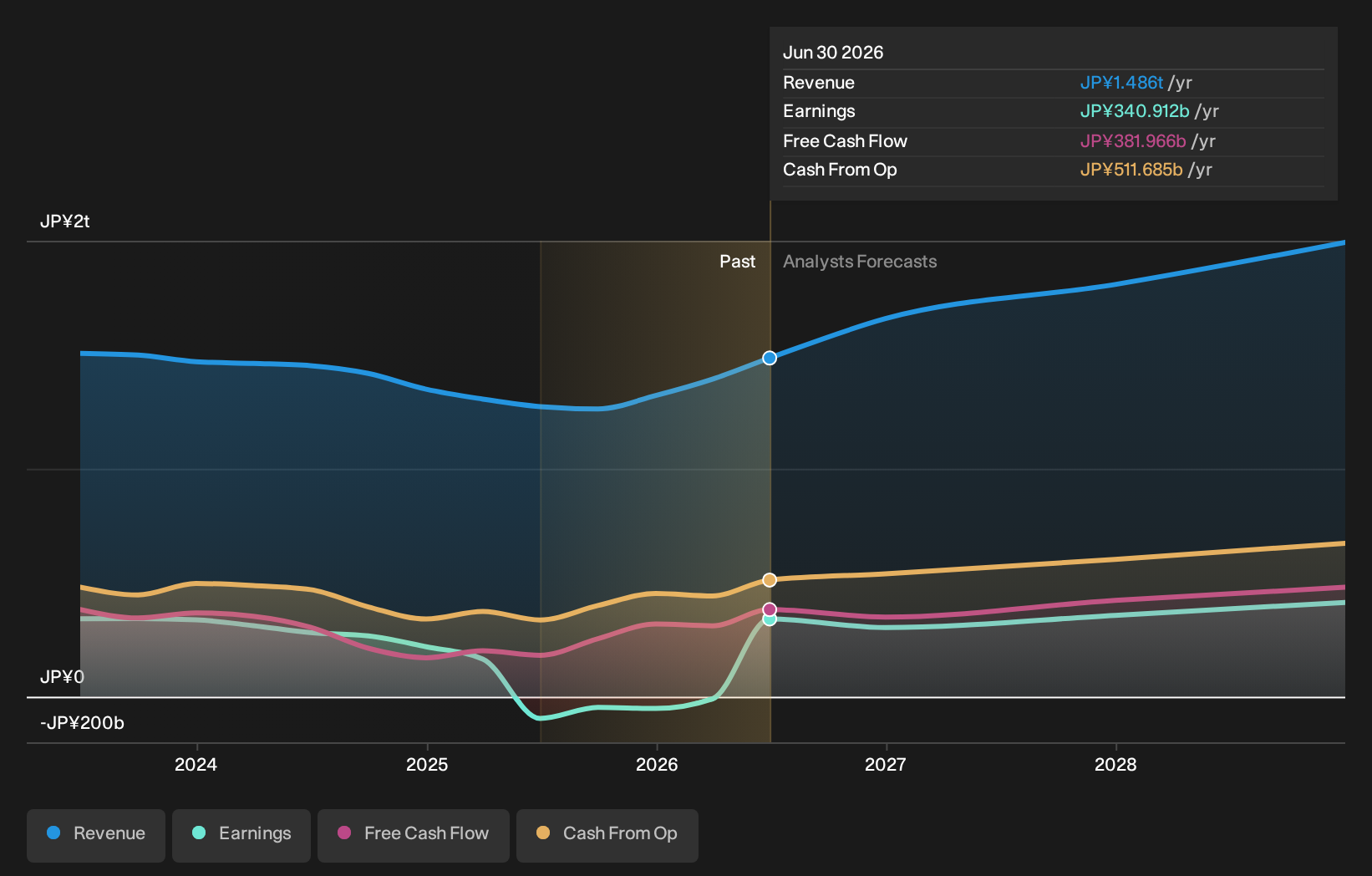Toggle the Free Cash Flow legend series
1372x876 pixels.
(x=414, y=835)
